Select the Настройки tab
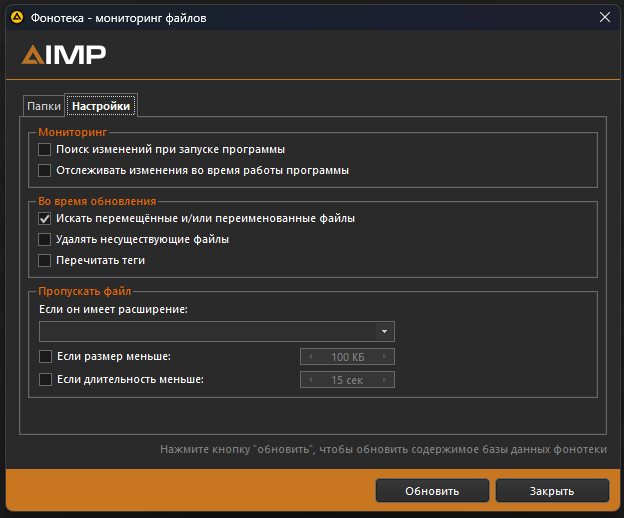The height and width of the screenshot is (518, 624). click(101, 106)
